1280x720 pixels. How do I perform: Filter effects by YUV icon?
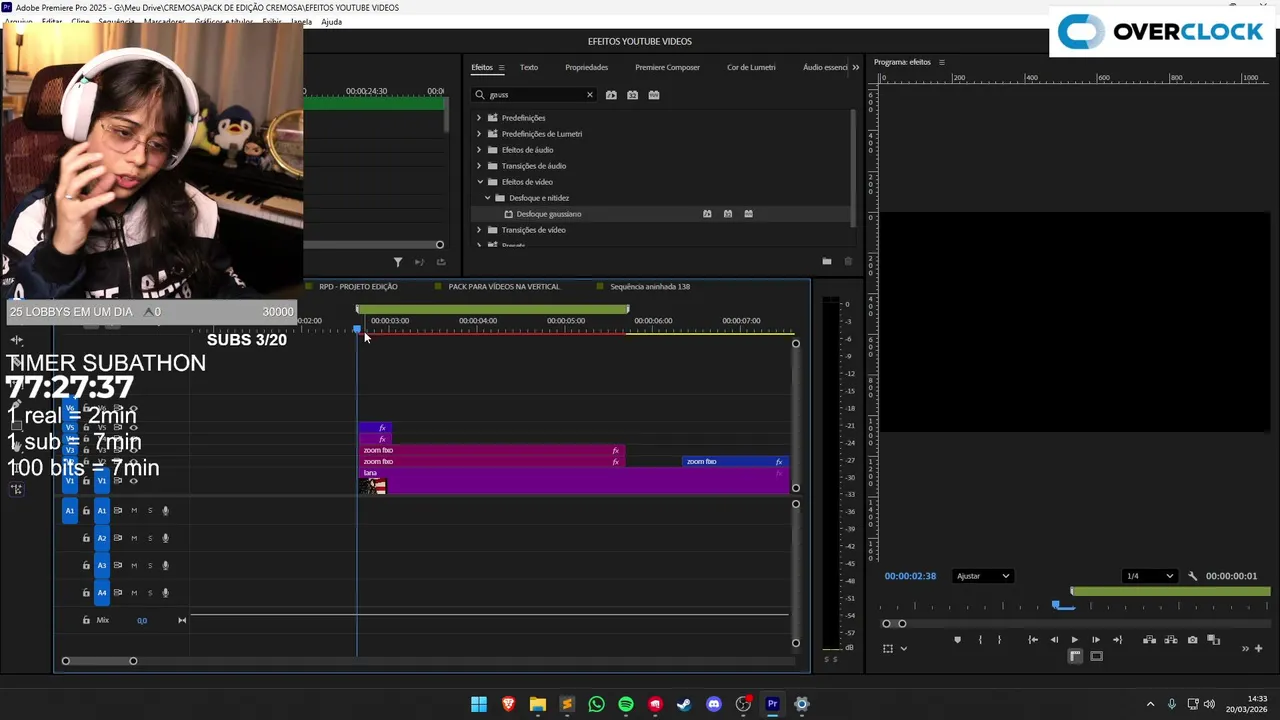click(x=654, y=95)
